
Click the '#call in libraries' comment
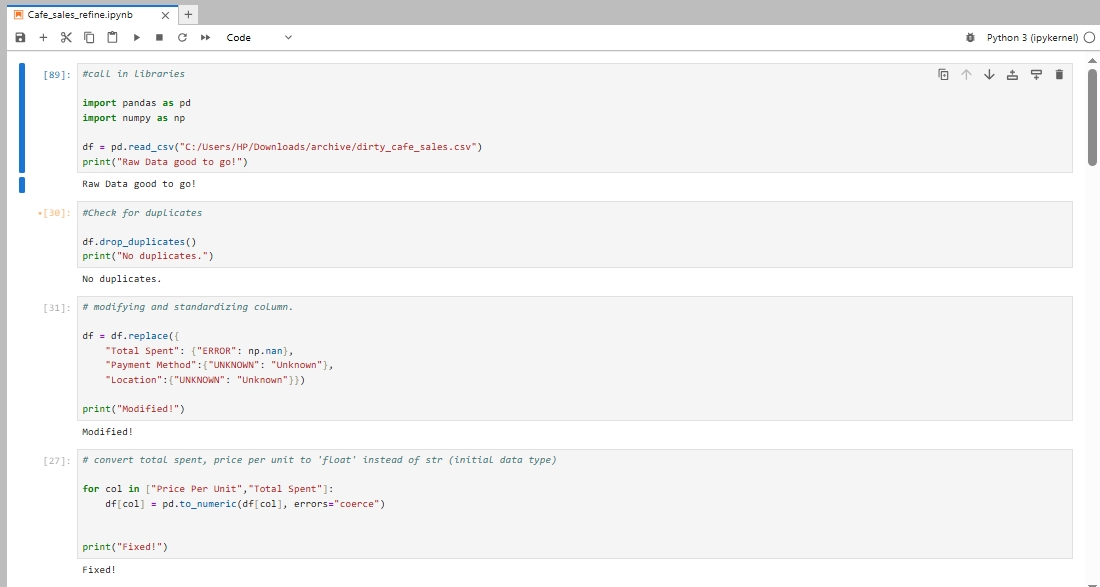133,74
